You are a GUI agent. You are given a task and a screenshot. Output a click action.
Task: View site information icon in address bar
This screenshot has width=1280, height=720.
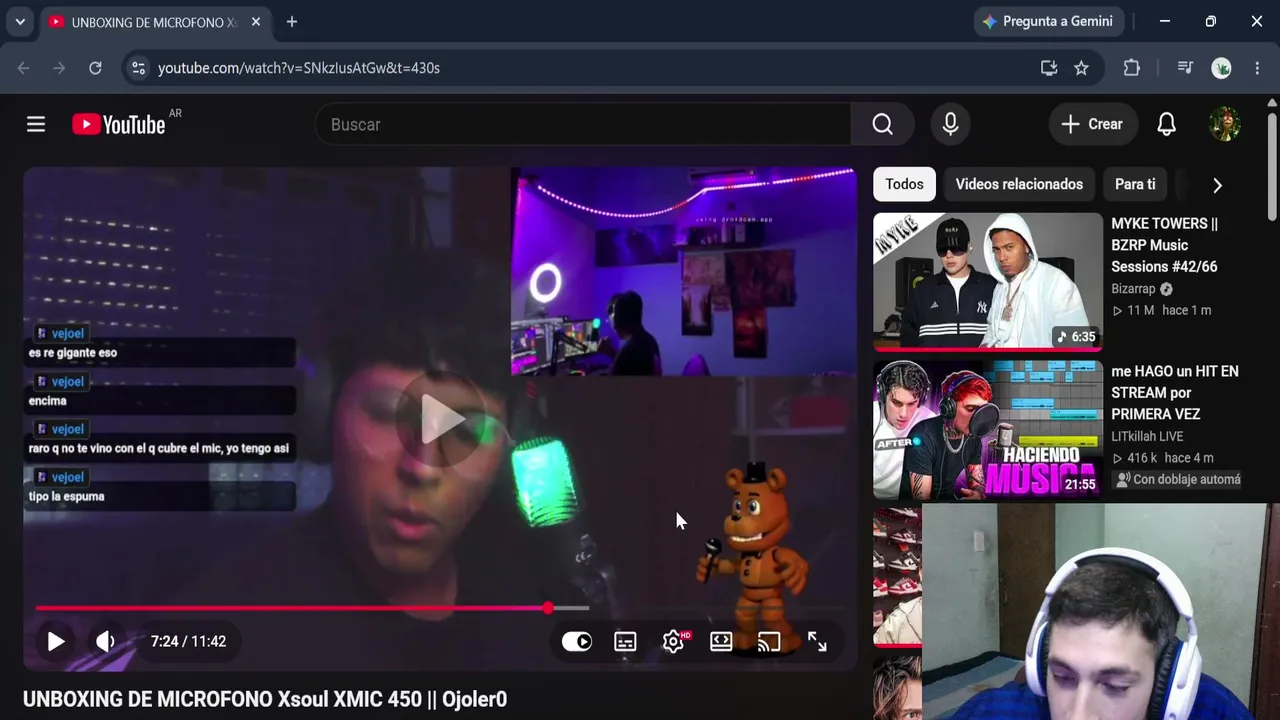click(139, 68)
